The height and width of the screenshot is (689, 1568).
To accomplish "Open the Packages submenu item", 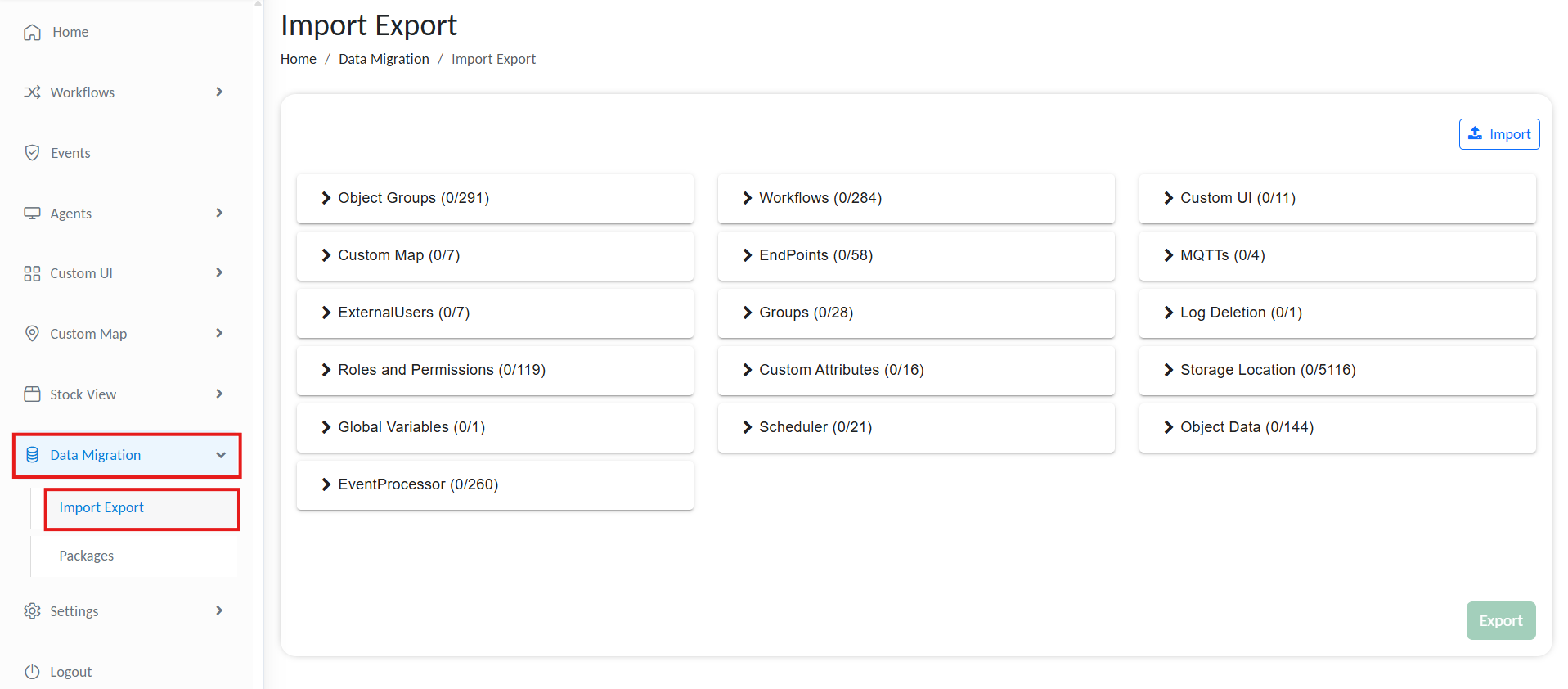I will [87, 556].
